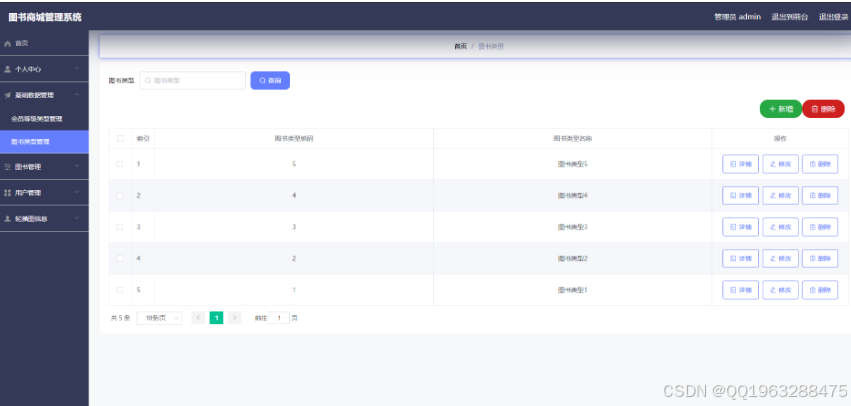This screenshot has height=406, width=851.
Task: Click the 图书类型4 name cell
Action: pos(573,195)
